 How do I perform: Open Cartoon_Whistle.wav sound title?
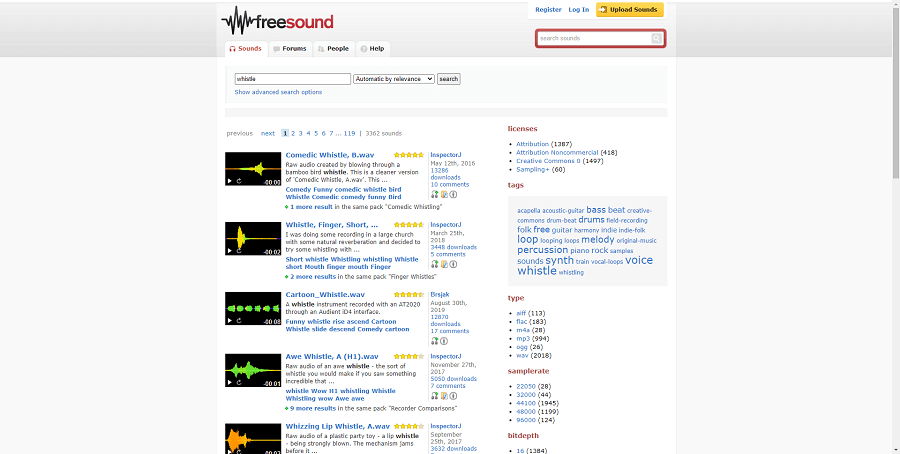(x=325, y=295)
